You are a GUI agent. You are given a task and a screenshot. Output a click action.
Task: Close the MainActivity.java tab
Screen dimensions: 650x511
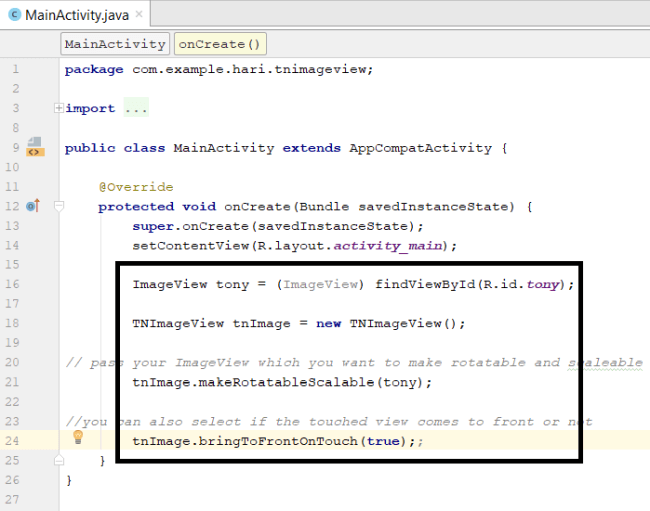pos(139,15)
